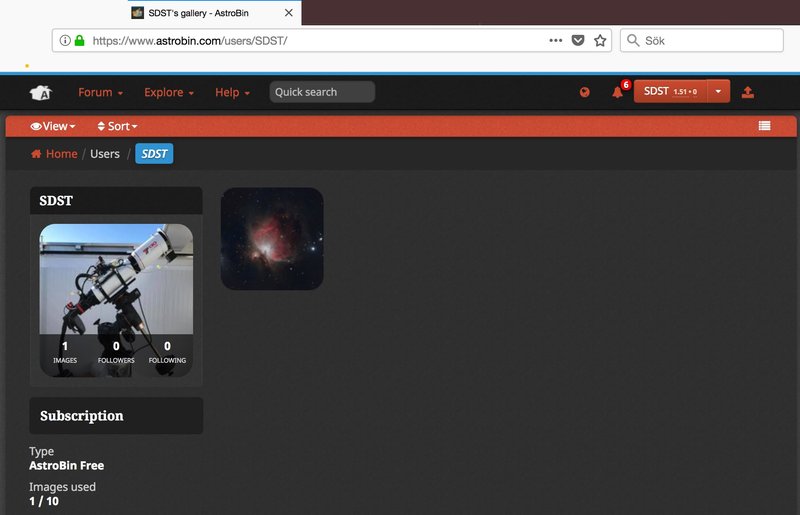Click the Quick search field
This screenshot has height=515, width=800.
(321, 92)
